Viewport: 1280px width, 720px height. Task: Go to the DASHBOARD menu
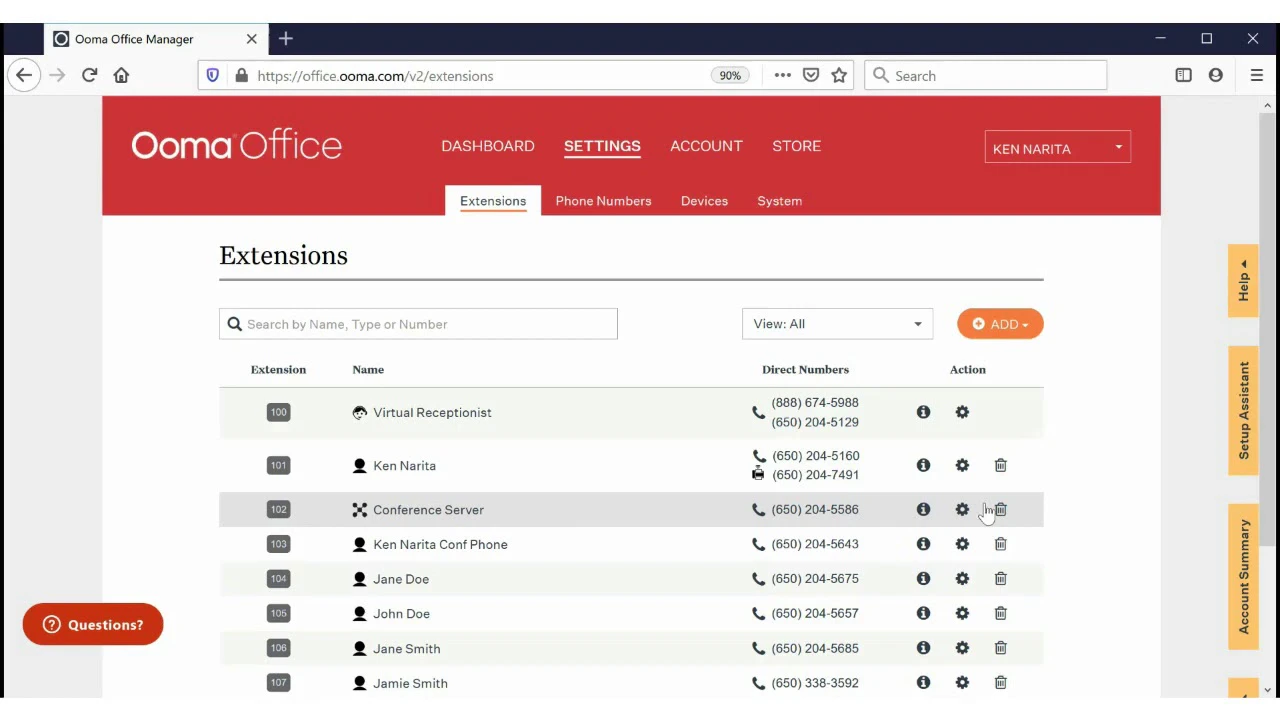(x=488, y=146)
